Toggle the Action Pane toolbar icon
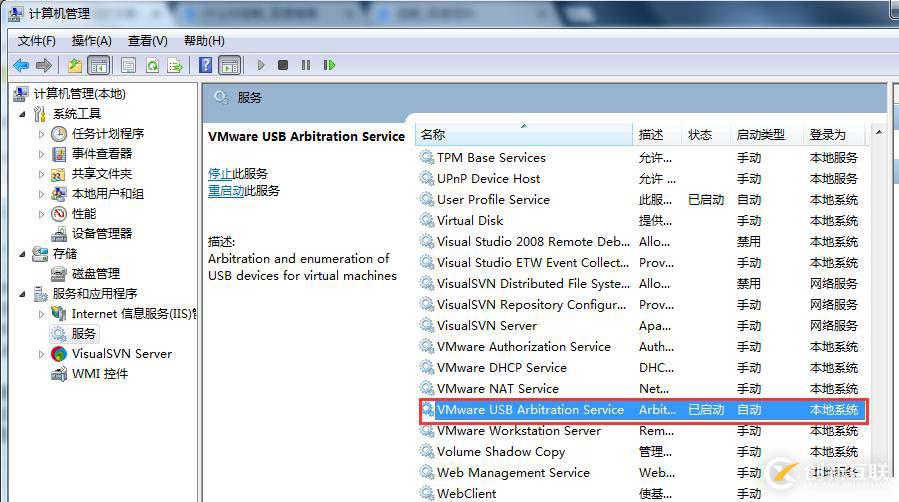This screenshot has width=899, height=502. click(230, 65)
